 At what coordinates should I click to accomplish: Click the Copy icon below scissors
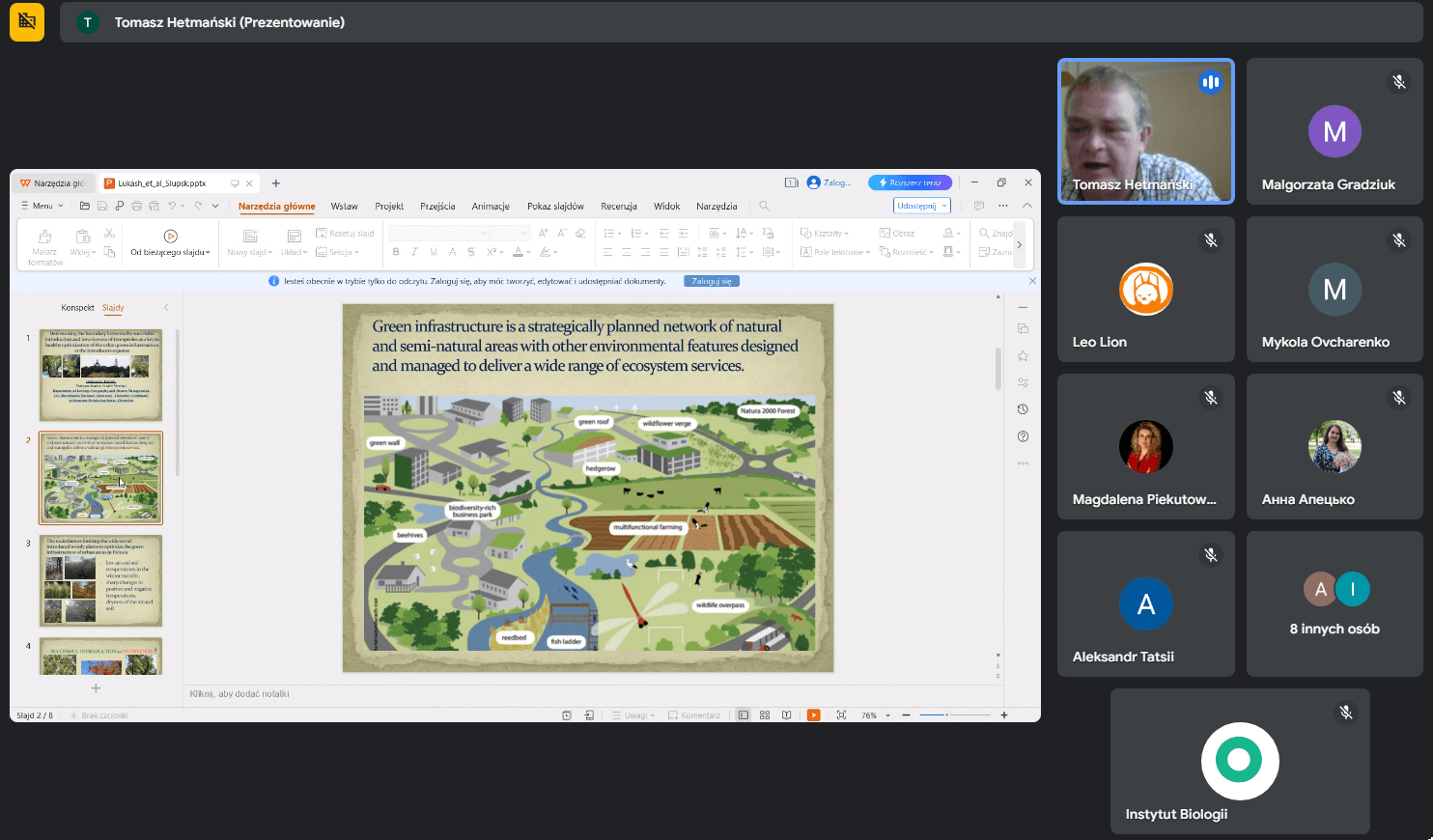[x=109, y=252]
